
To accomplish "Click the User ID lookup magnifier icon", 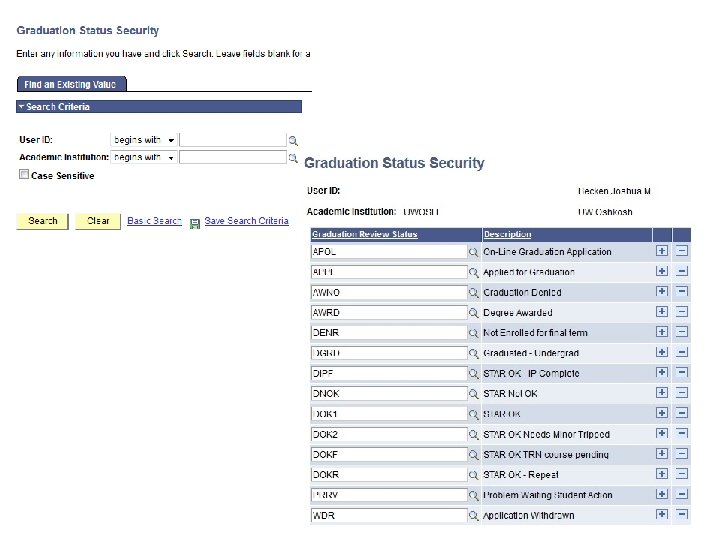I will click(x=293, y=141).
